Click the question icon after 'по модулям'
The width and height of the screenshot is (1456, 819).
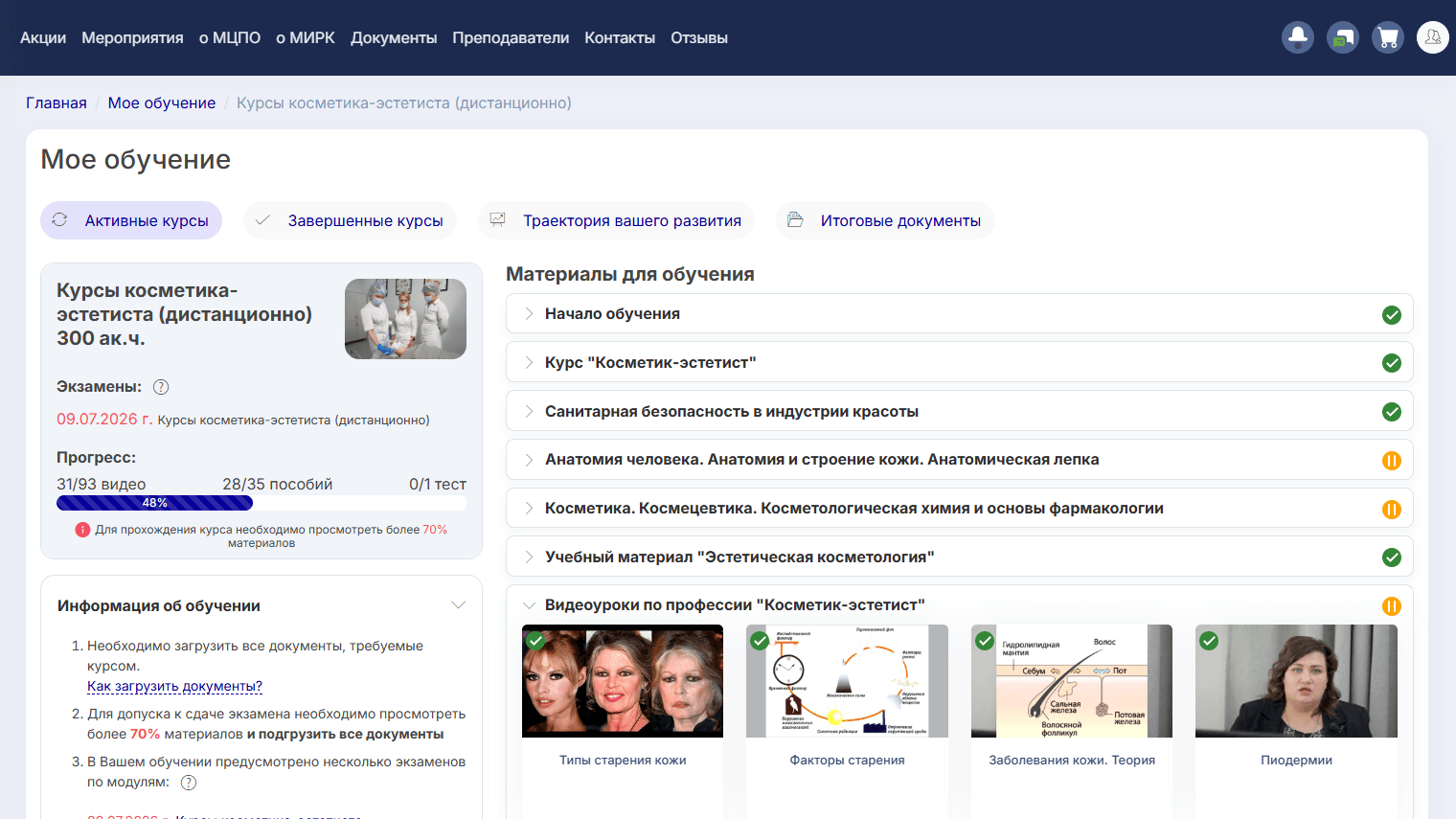coord(189,783)
